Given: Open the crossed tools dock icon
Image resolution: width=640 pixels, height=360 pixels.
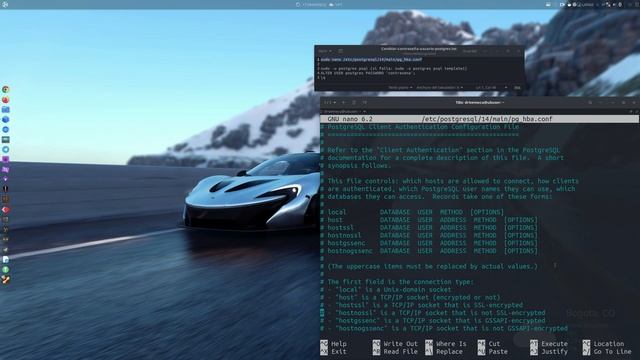Looking at the screenshot, I should coord(6,280).
